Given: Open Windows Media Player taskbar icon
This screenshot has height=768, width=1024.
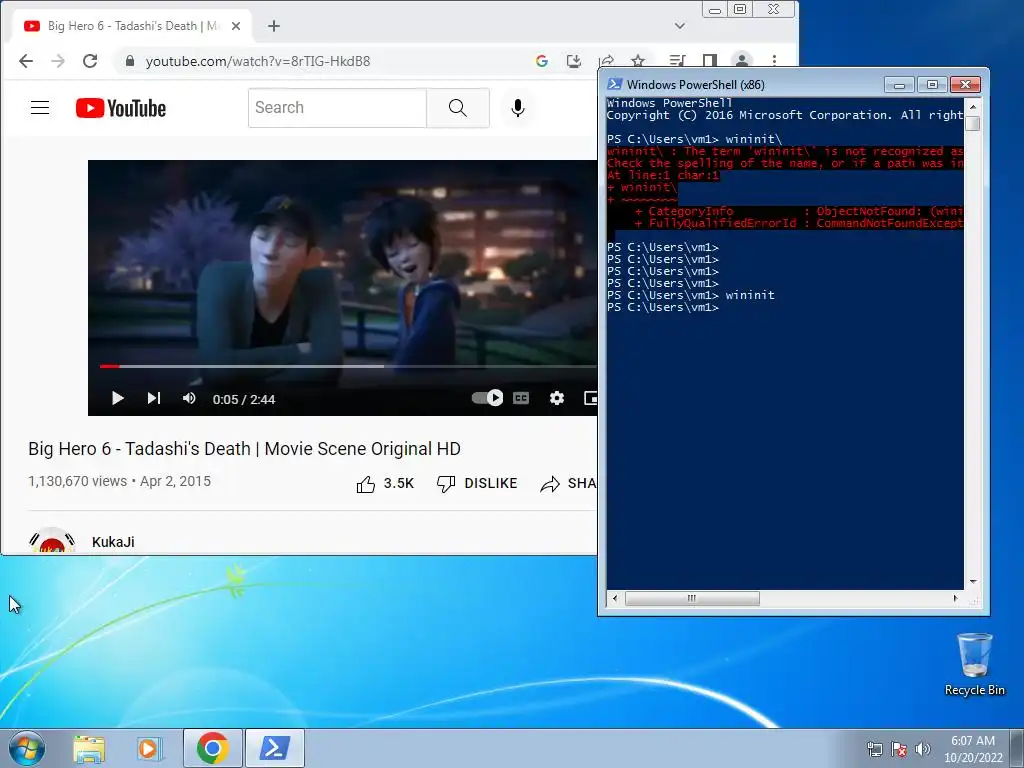Looking at the screenshot, I should coord(149,748).
